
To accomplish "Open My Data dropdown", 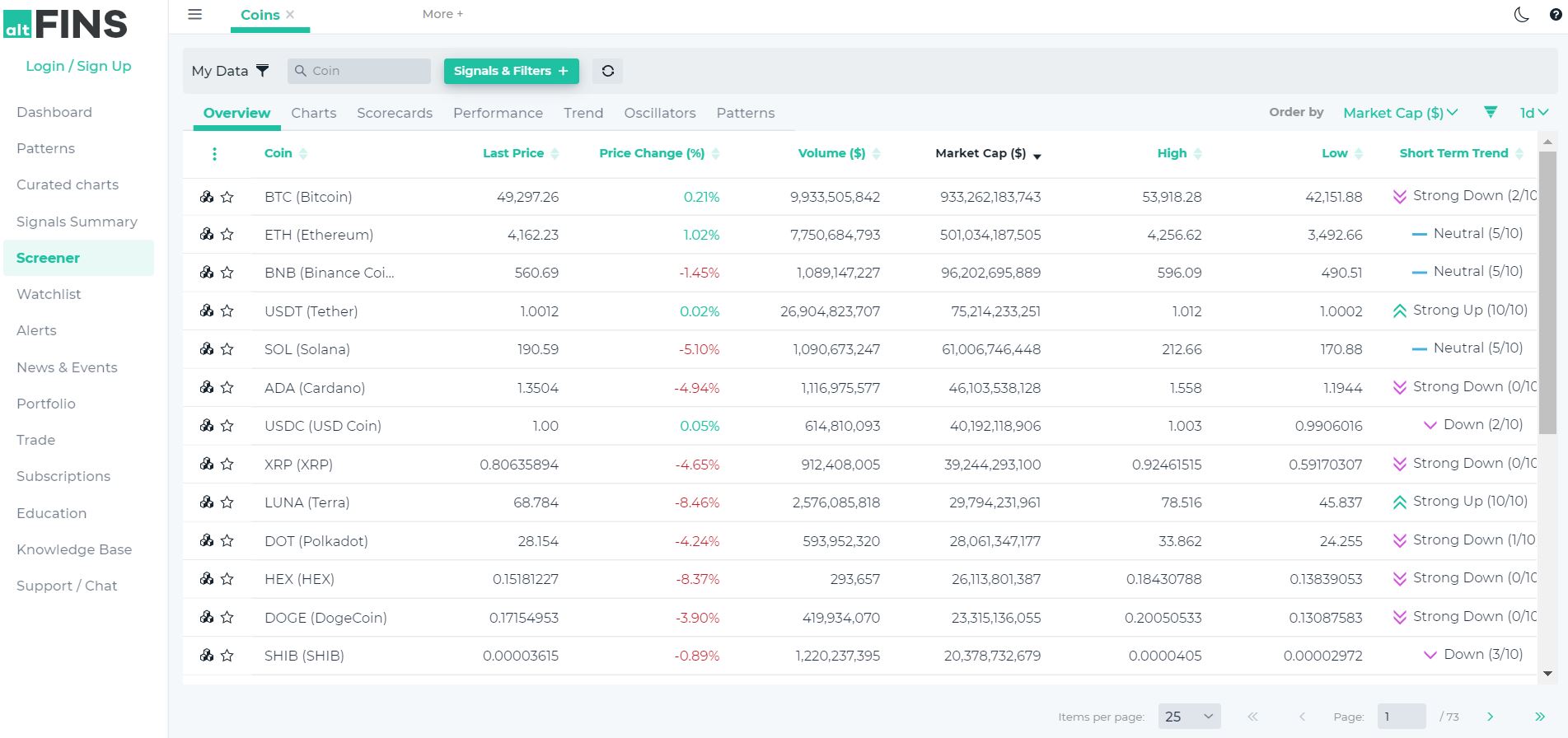I will tap(230, 71).
